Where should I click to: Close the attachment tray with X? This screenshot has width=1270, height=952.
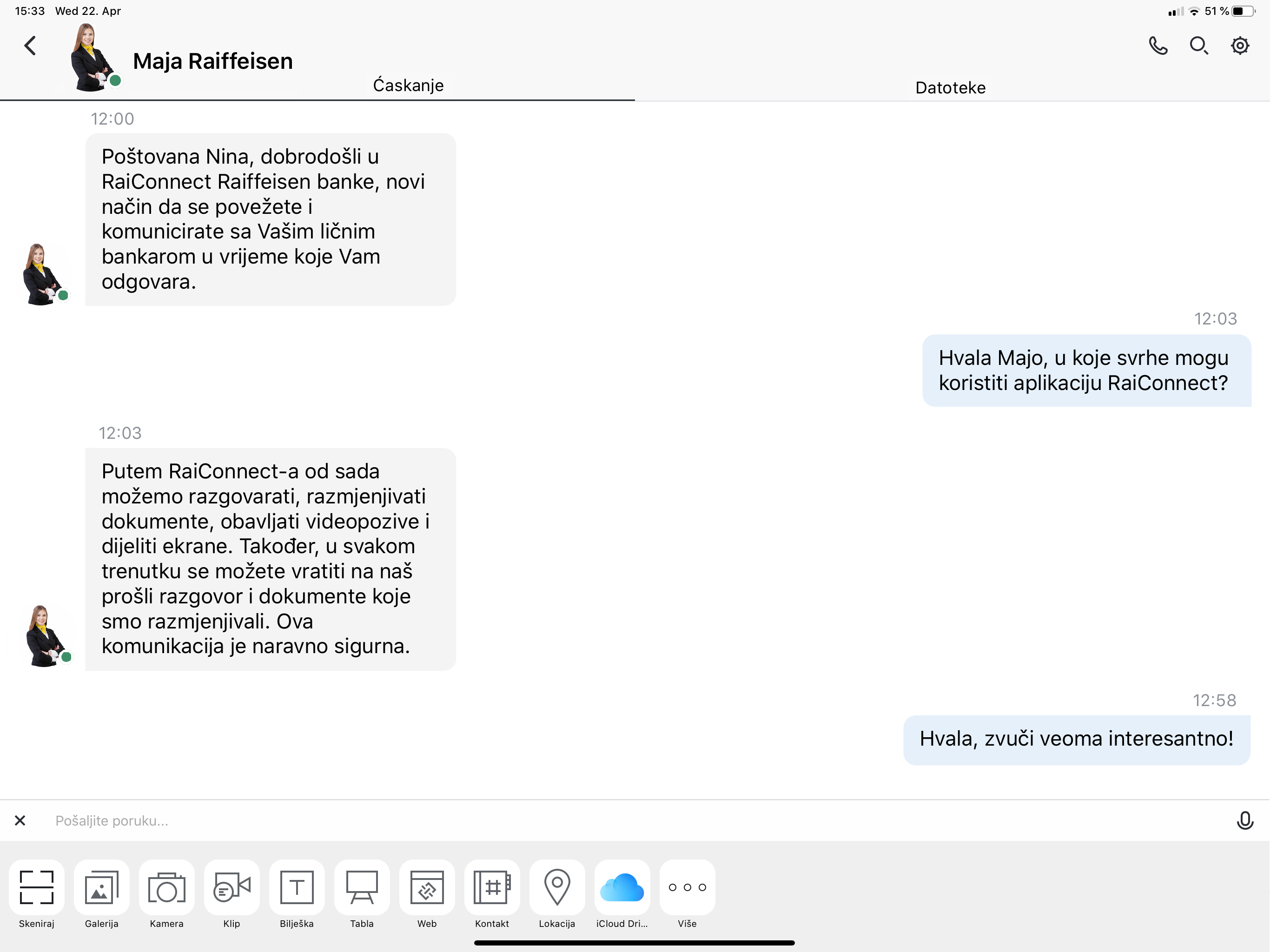[x=20, y=820]
